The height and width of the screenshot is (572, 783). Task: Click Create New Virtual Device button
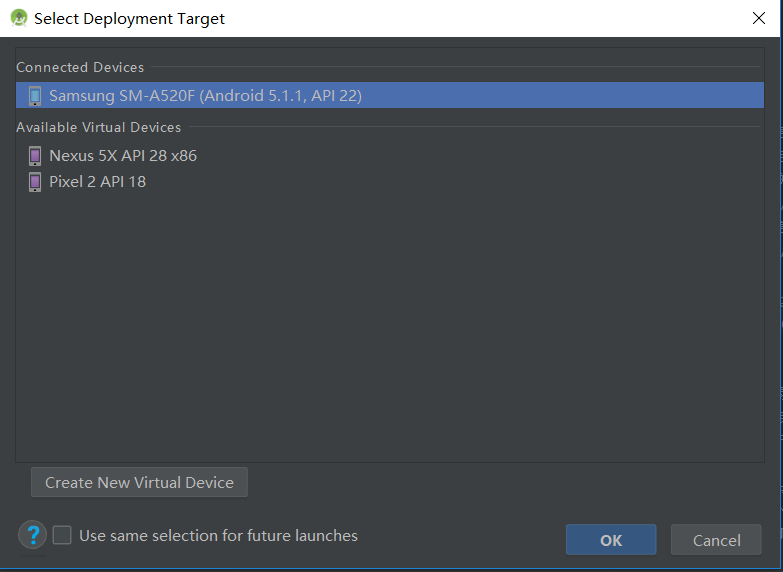click(139, 482)
